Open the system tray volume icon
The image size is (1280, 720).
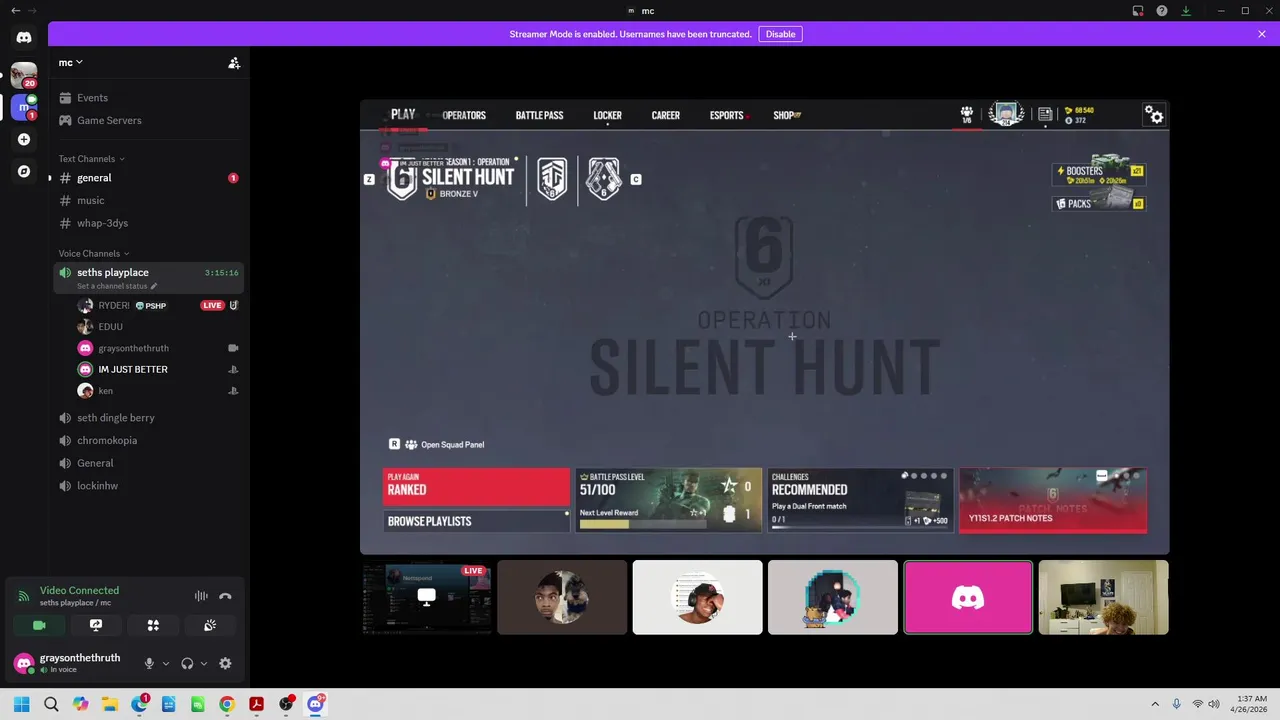click(x=1214, y=704)
